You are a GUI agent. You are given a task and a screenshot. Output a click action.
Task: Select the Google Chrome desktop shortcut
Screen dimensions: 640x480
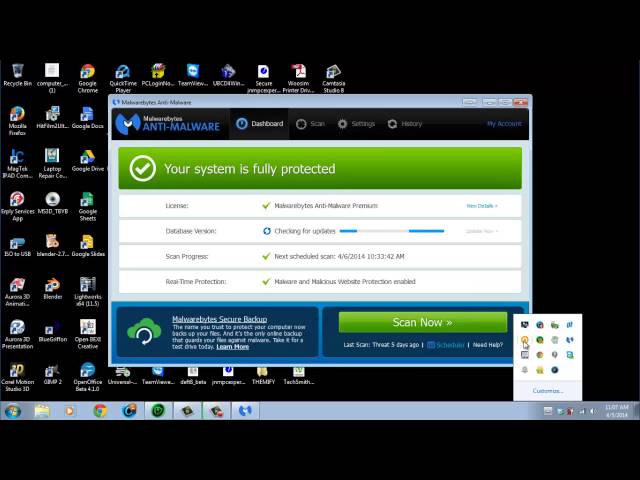click(x=88, y=78)
